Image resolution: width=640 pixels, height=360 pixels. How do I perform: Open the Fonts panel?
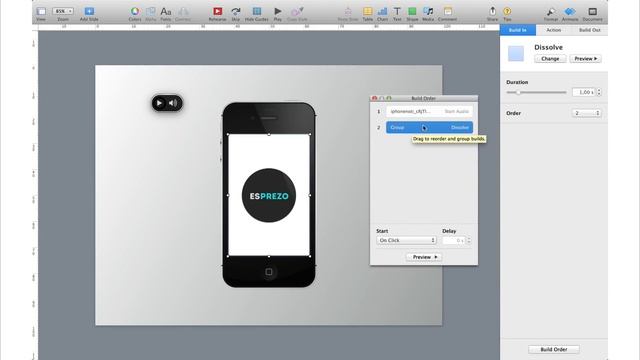click(166, 13)
